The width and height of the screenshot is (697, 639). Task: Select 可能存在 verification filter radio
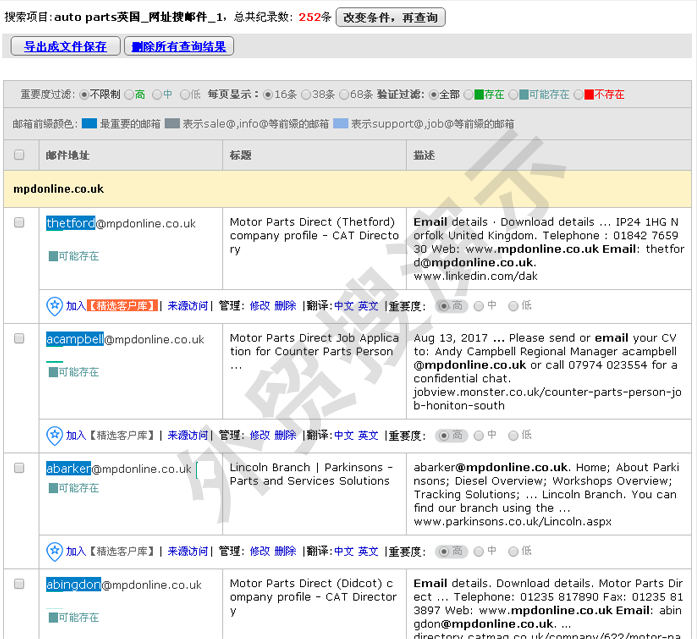click(x=513, y=95)
